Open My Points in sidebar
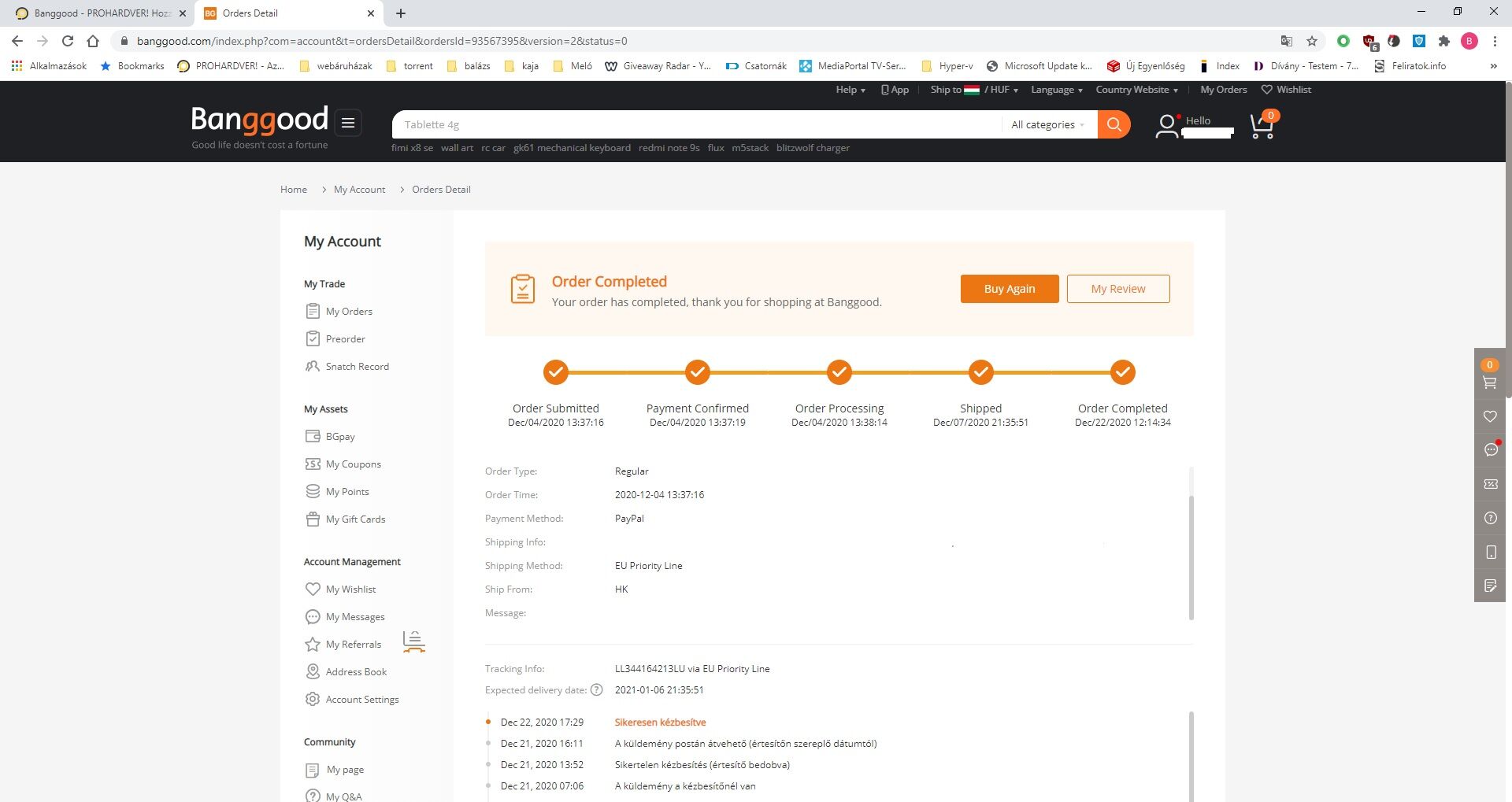Image resolution: width=1512 pixels, height=802 pixels. (x=337, y=491)
